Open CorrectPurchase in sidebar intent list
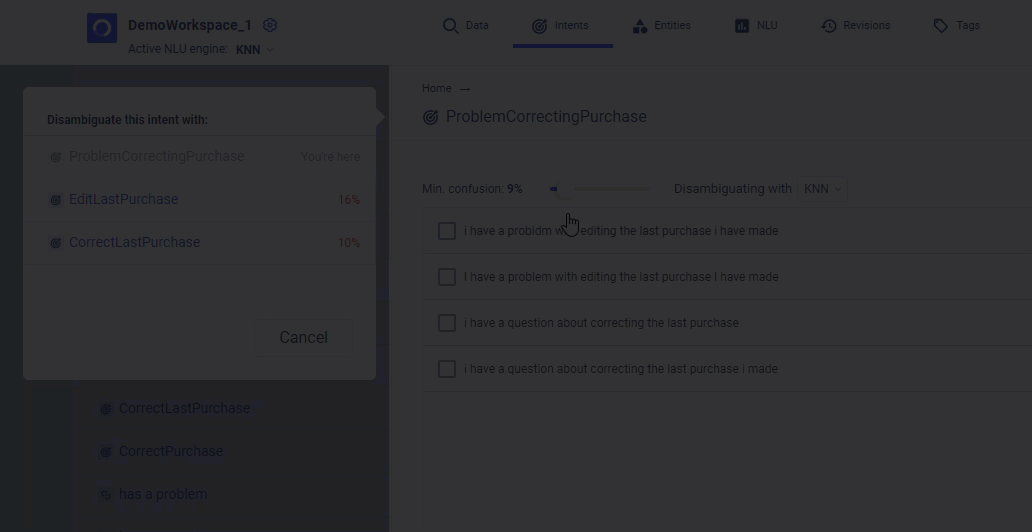 click(170, 451)
